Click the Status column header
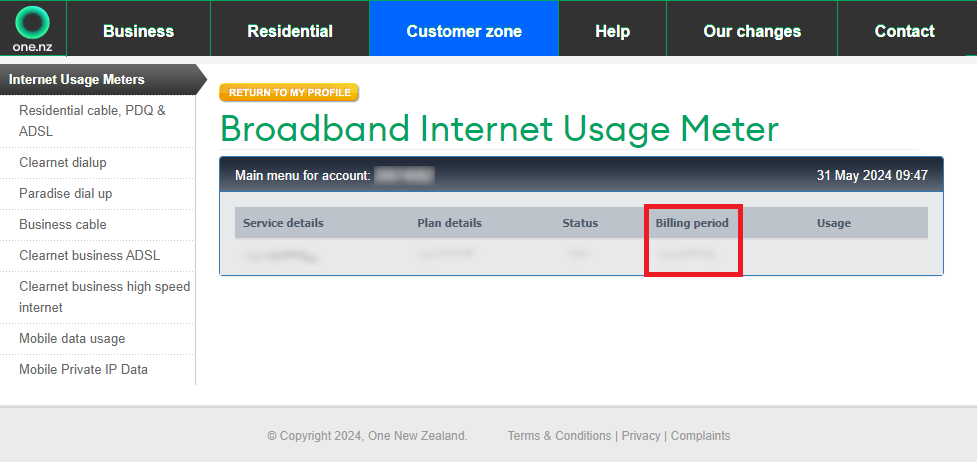Screen dimensions: 977x462 580,223
